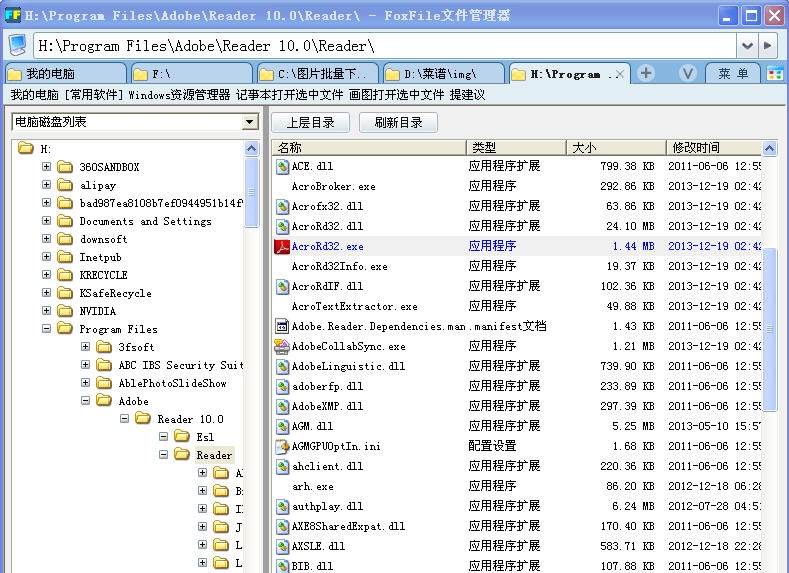Click the 我的电脑 shortcut link
Image resolution: width=789 pixels, height=573 pixels.
pos(34,95)
